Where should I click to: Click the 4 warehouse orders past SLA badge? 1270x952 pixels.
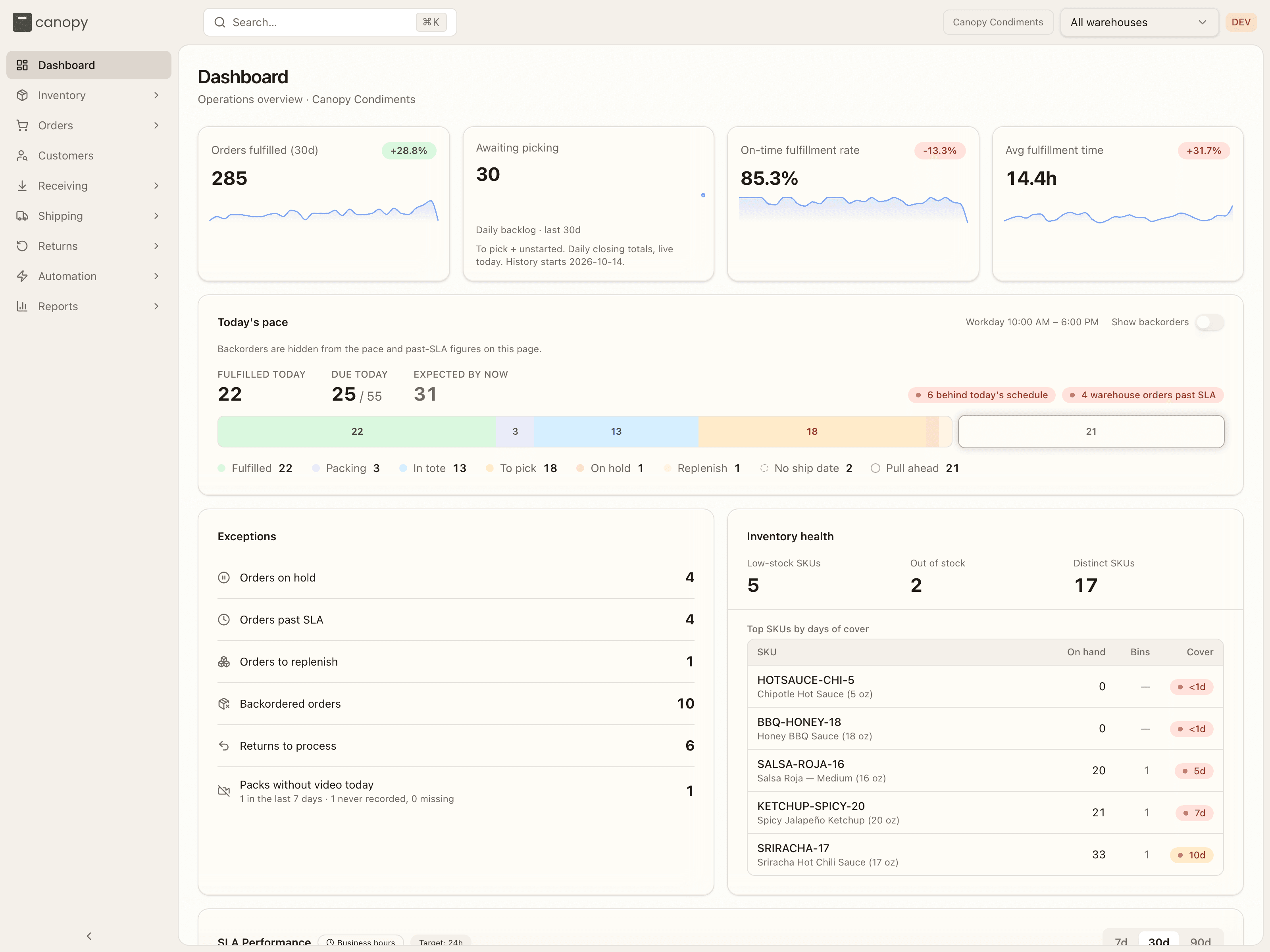(1143, 395)
